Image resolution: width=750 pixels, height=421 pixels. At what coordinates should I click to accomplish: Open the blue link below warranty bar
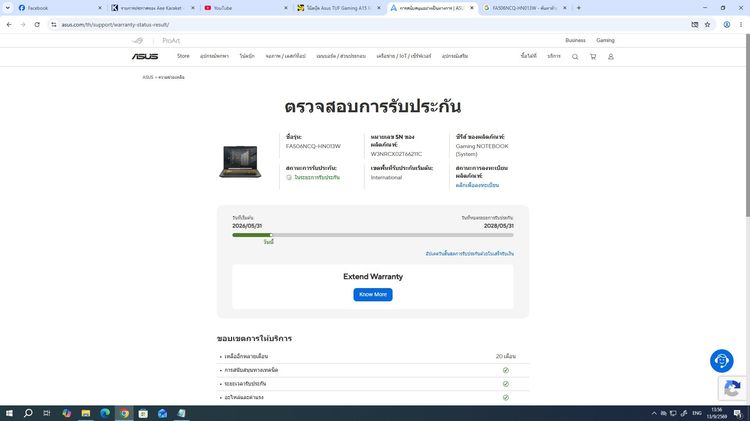point(469,253)
